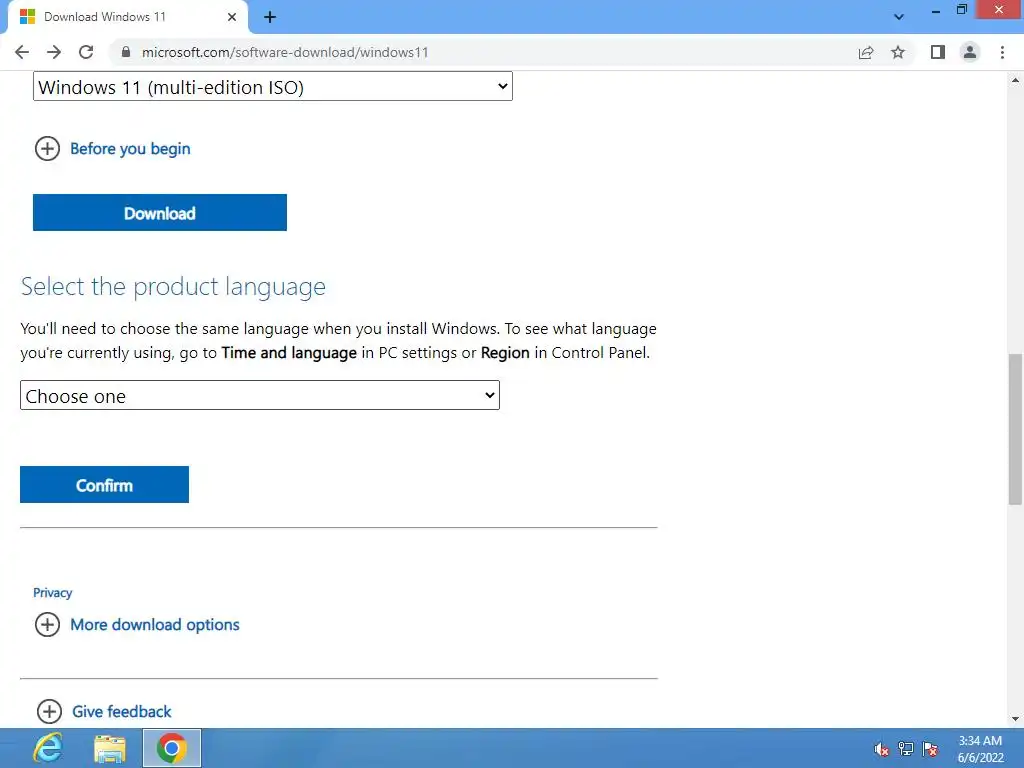
Task: Click the Confirm button
Action: coord(104,485)
